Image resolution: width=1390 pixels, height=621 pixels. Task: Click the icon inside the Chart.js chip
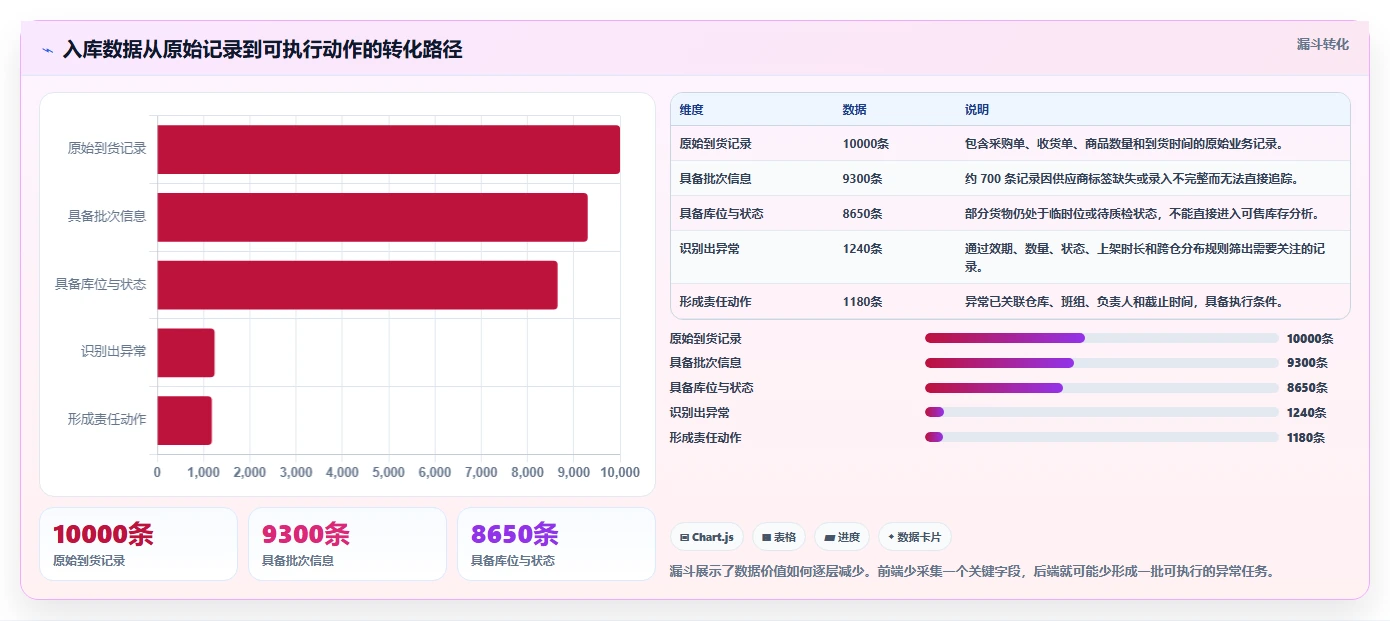[684, 537]
